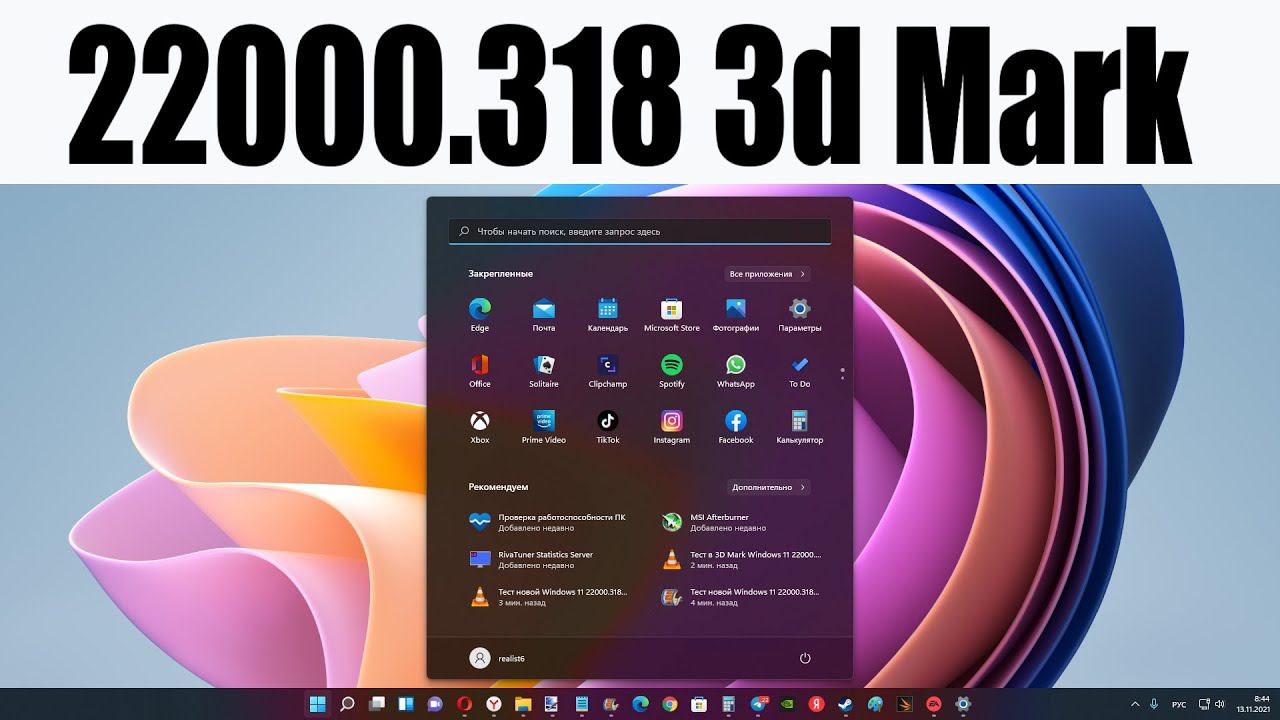Screen dimensions: 1280x720
Task: Open WhatsApp pinned app
Action: pyautogui.click(x=736, y=370)
